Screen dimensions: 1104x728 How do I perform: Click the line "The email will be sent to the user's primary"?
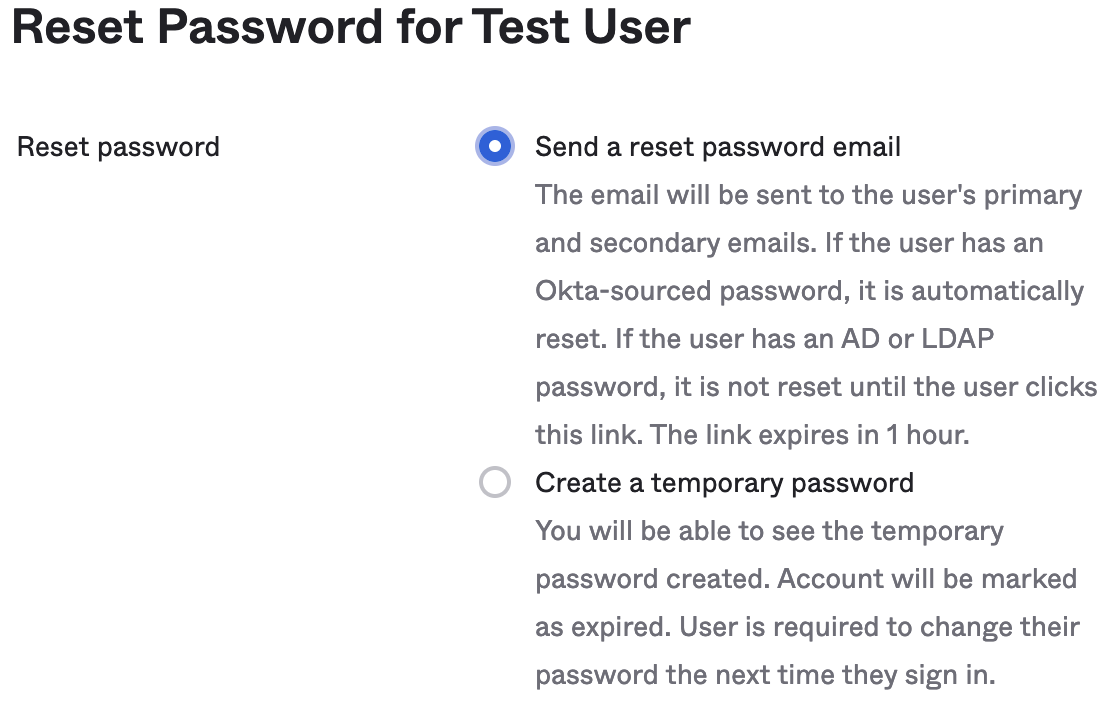point(808,194)
